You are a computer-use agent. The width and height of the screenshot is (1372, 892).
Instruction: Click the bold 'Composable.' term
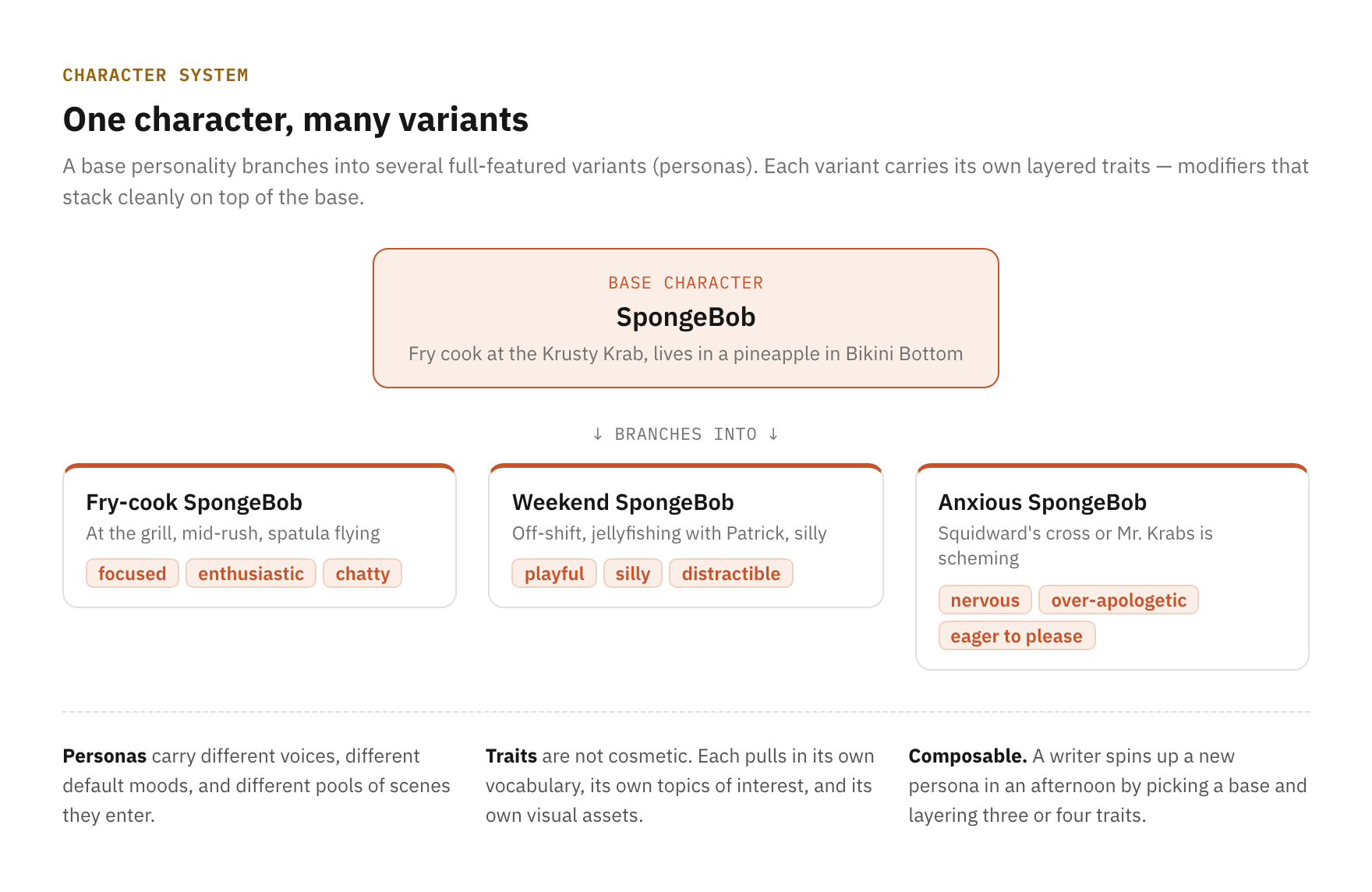(x=967, y=756)
